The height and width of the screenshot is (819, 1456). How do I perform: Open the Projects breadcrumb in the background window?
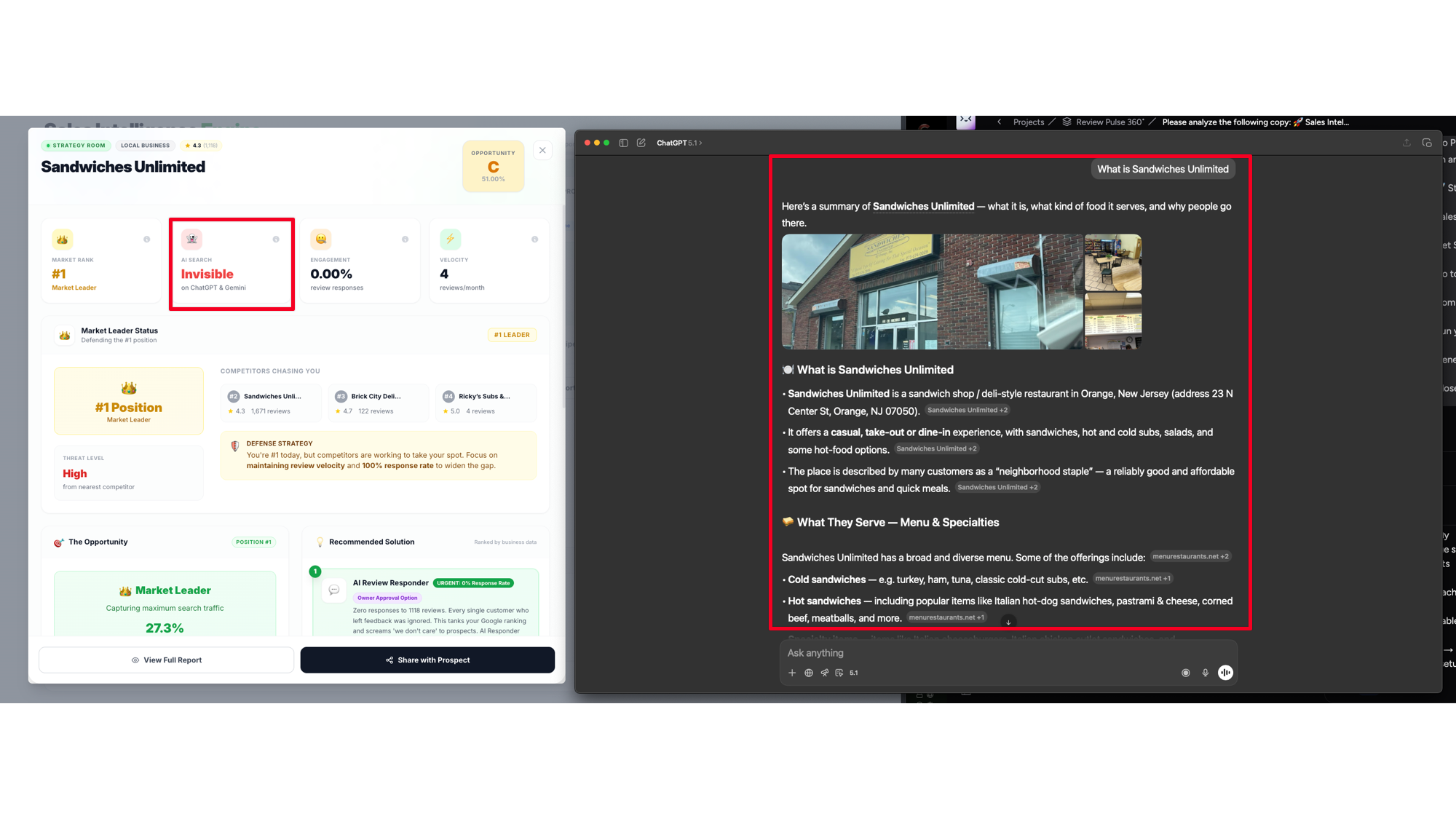pyautogui.click(x=1029, y=122)
